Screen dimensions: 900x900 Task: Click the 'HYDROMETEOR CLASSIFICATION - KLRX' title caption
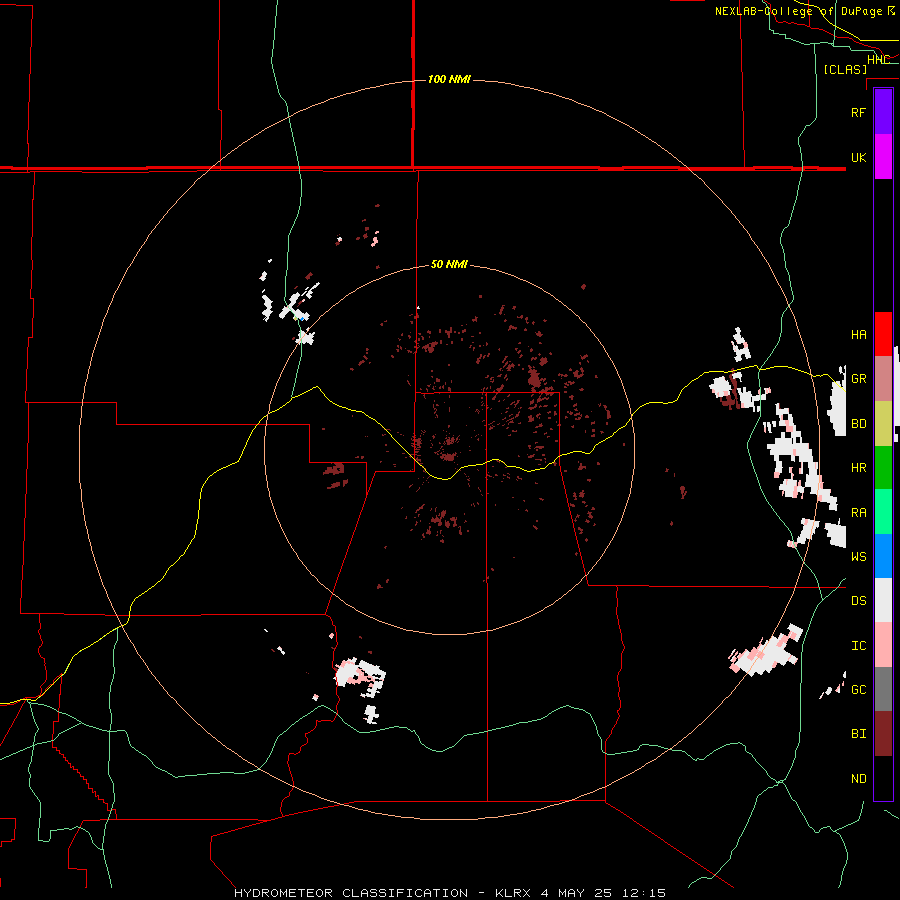382,893
